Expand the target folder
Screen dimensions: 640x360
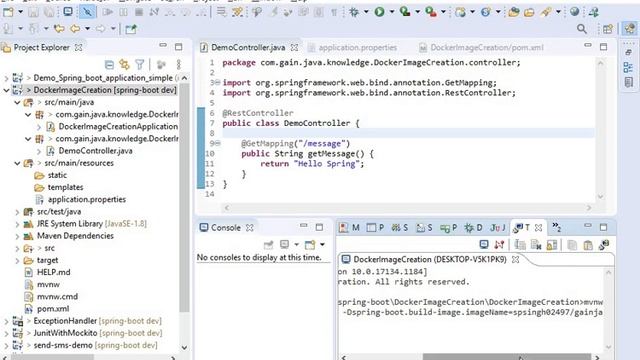pos(18,260)
